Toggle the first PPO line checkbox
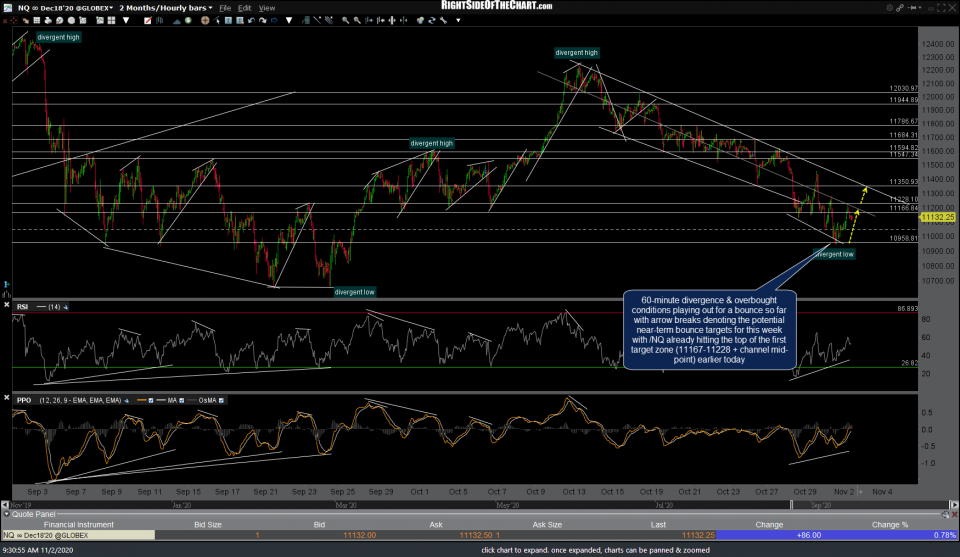Viewport: 960px width, 557px height. pos(151,400)
